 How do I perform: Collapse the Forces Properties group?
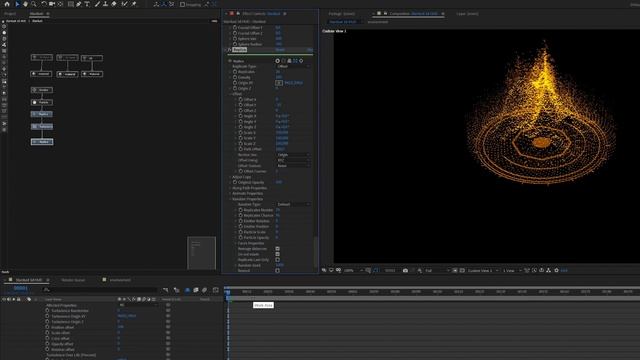[x=236, y=243]
